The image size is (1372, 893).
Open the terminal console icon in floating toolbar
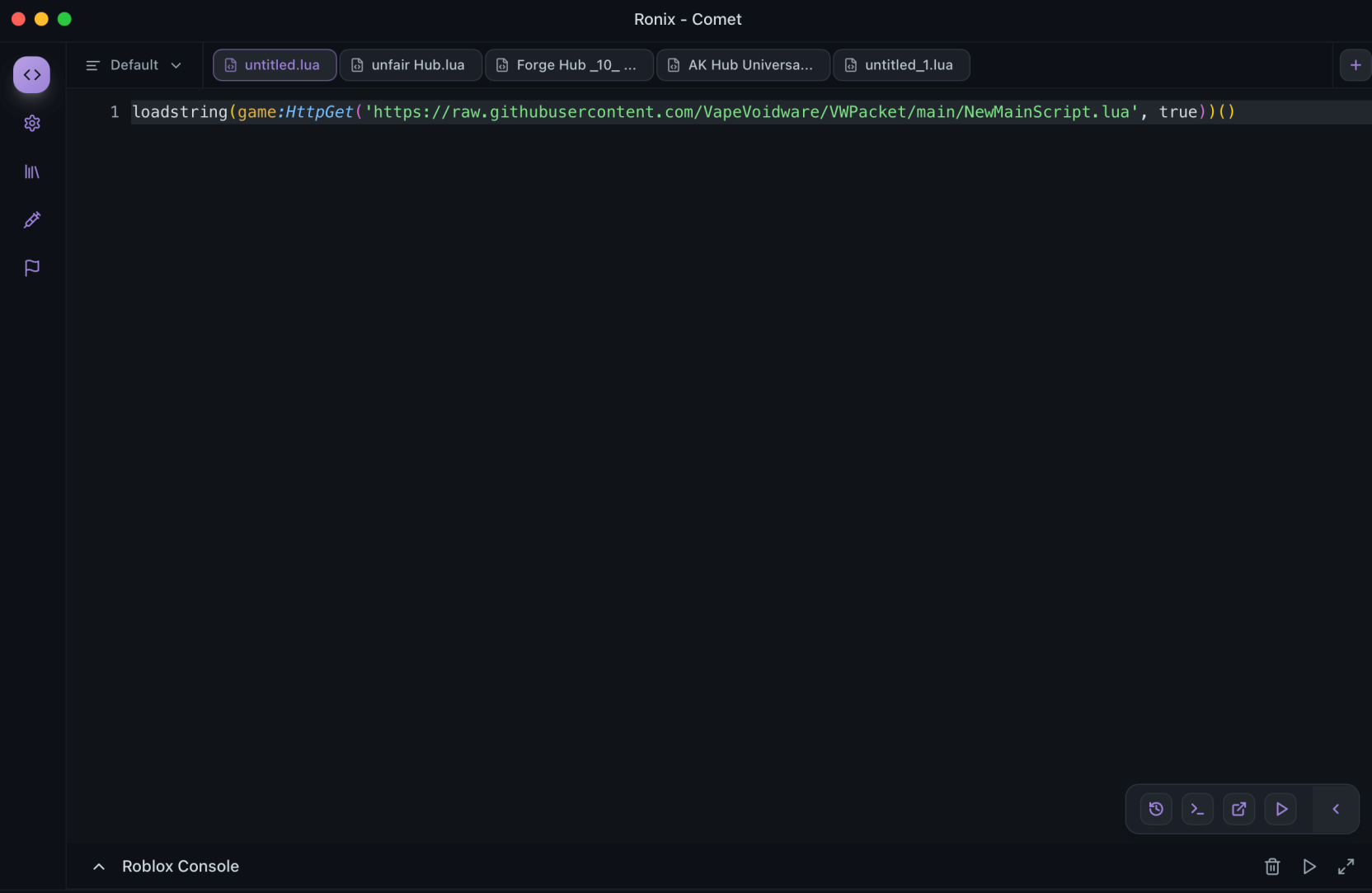(x=1197, y=809)
